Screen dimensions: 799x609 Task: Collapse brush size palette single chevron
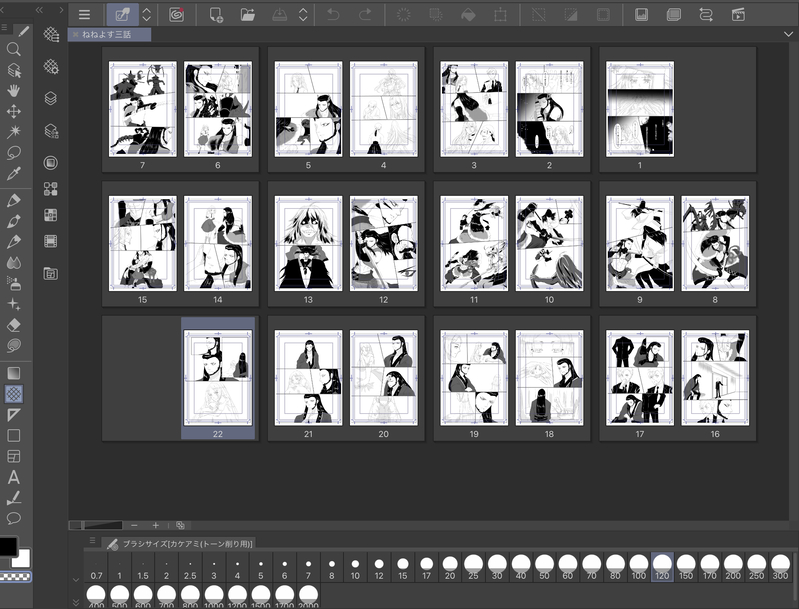coord(76,579)
